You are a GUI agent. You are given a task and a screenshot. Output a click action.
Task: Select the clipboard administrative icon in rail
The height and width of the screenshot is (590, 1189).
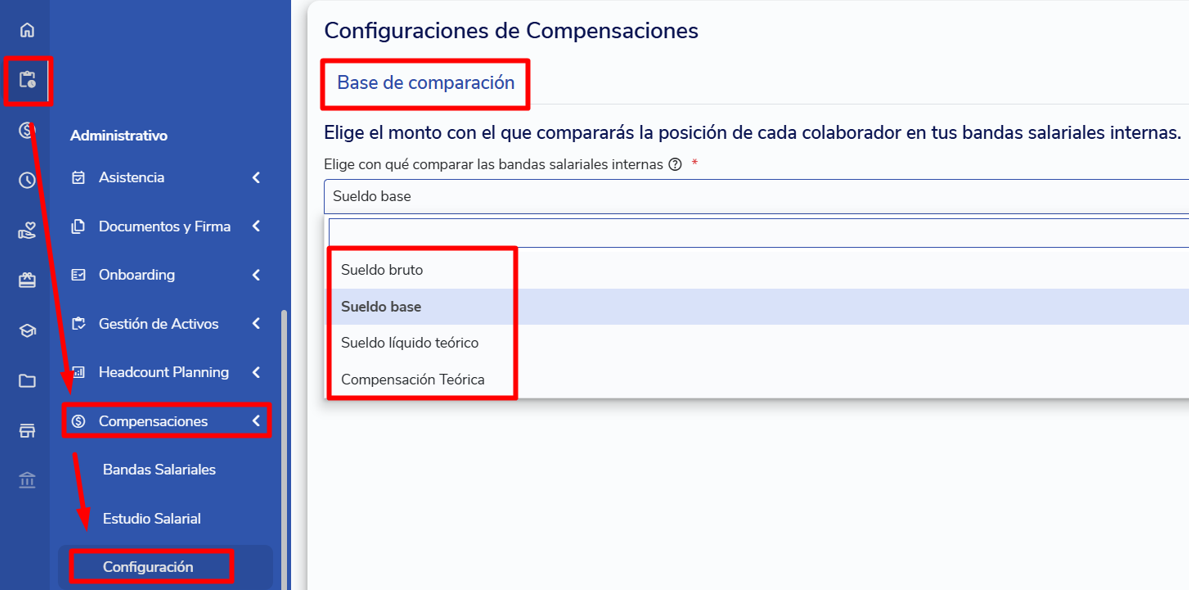tap(27, 80)
